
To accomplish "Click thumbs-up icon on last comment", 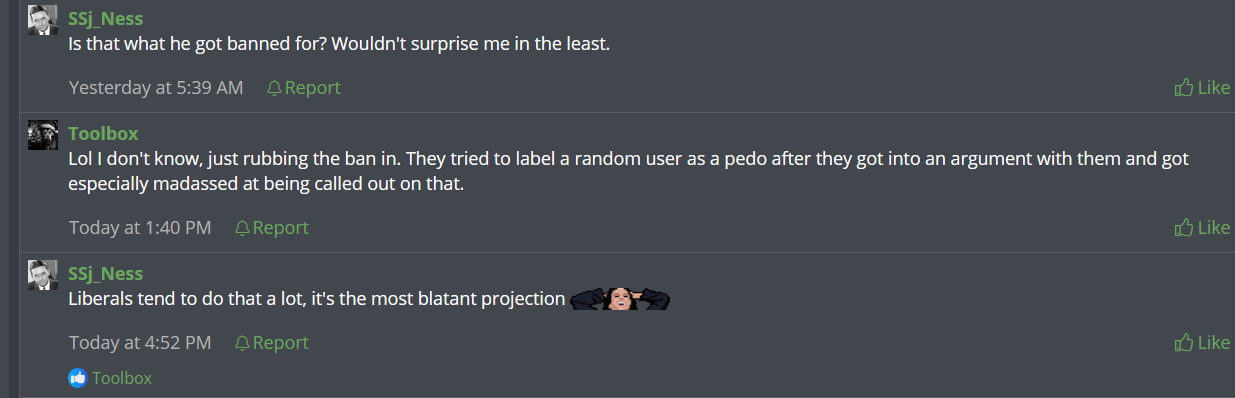I will [x=1184, y=343].
